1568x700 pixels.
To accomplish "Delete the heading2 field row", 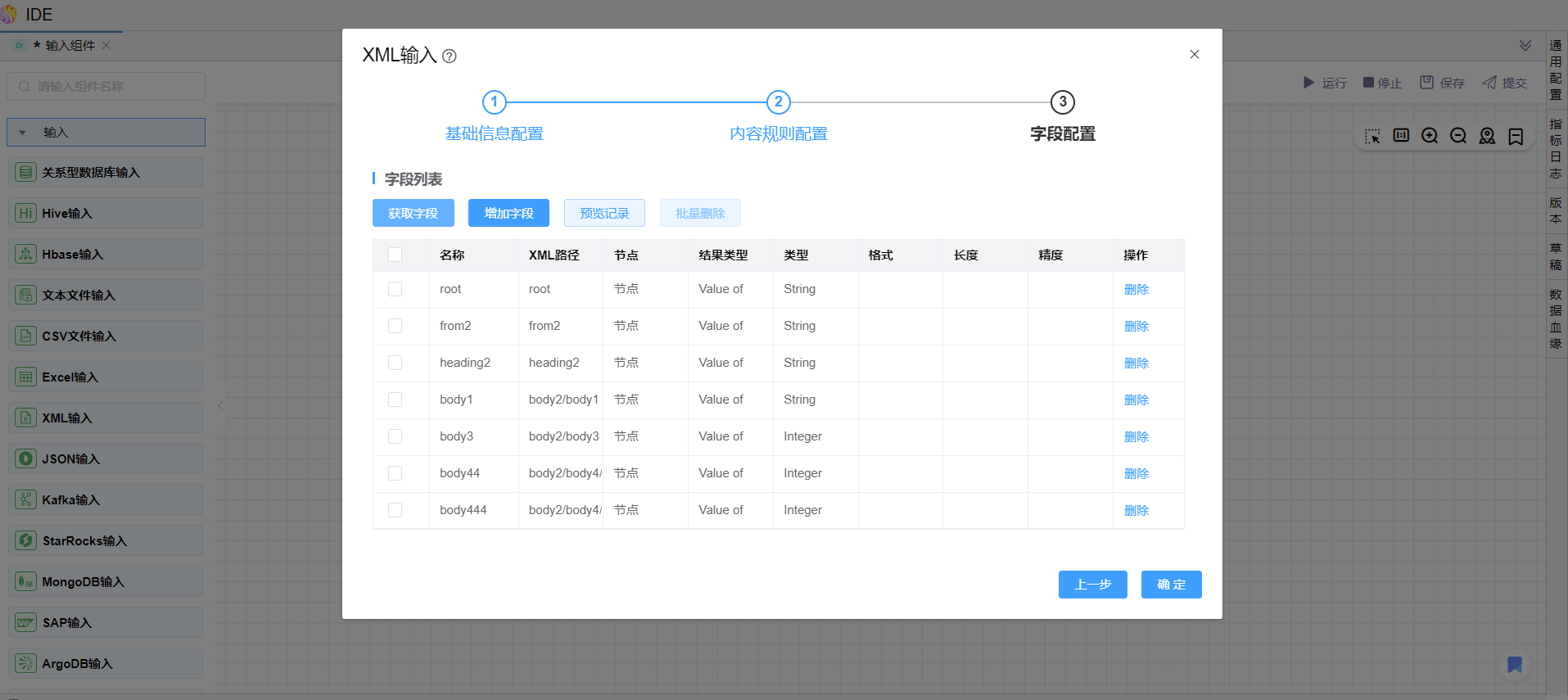I will tap(1136, 363).
